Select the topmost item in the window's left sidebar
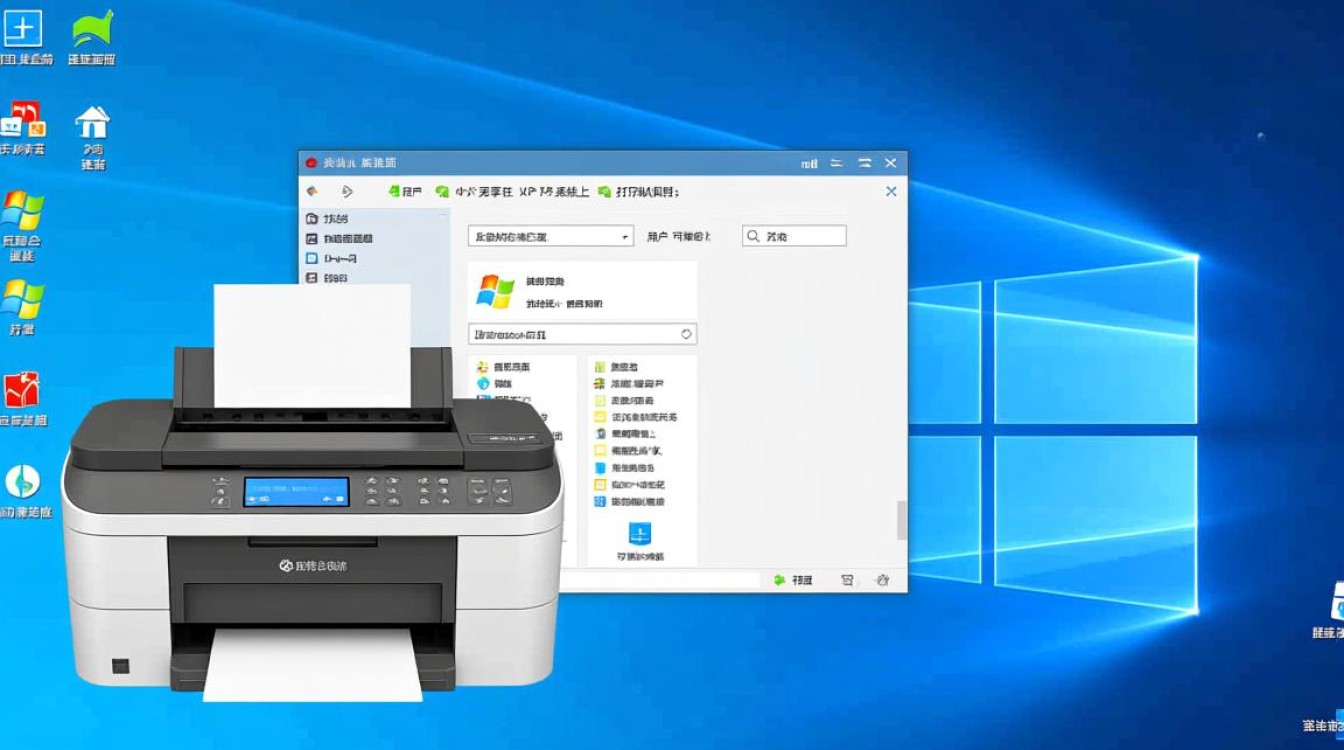The height and width of the screenshot is (750, 1344). [329, 219]
